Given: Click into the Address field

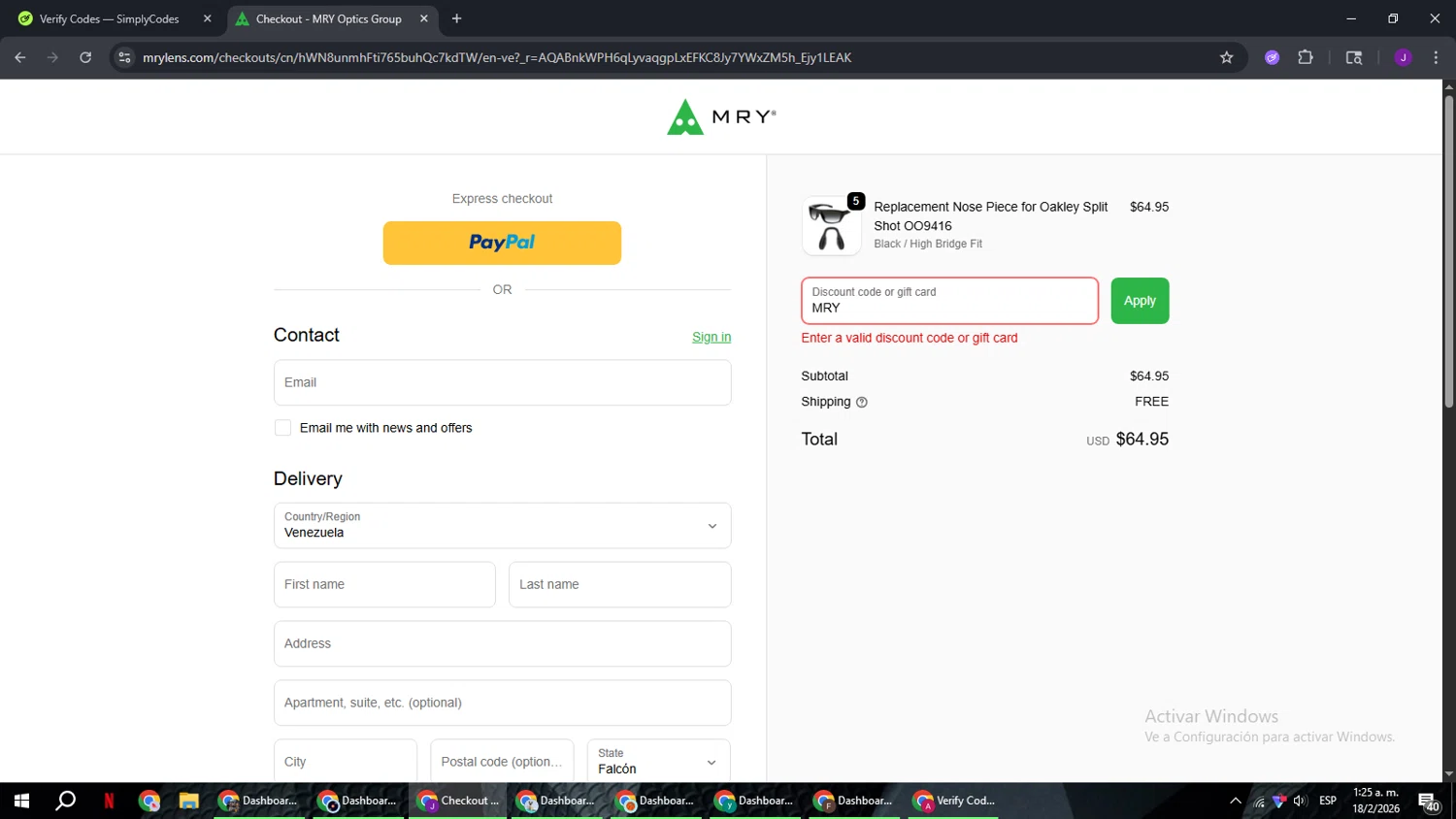Looking at the screenshot, I should click(502, 643).
